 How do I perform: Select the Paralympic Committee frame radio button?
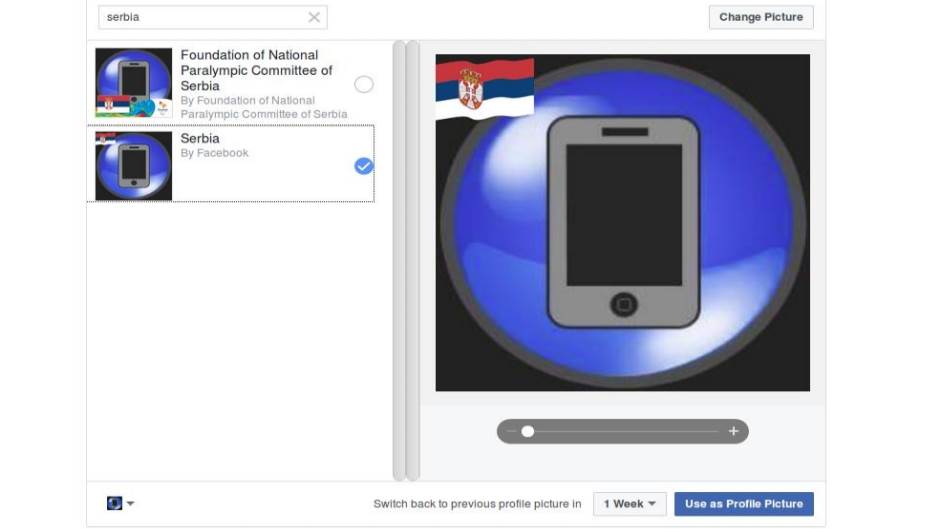(x=364, y=84)
